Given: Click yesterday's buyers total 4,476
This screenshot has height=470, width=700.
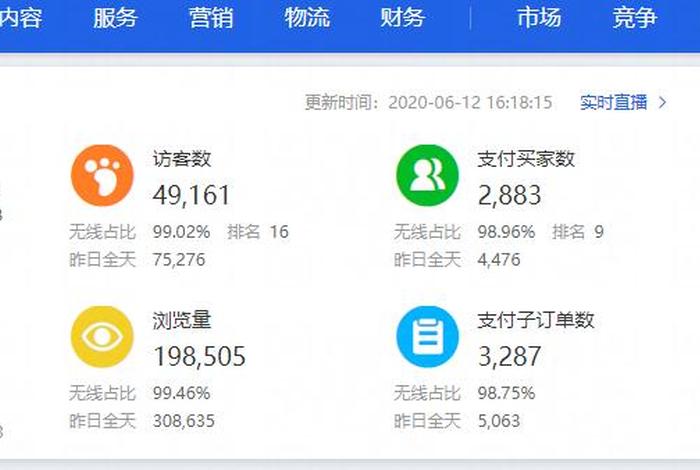Looking at the screenshot, I should click(499, 260).
